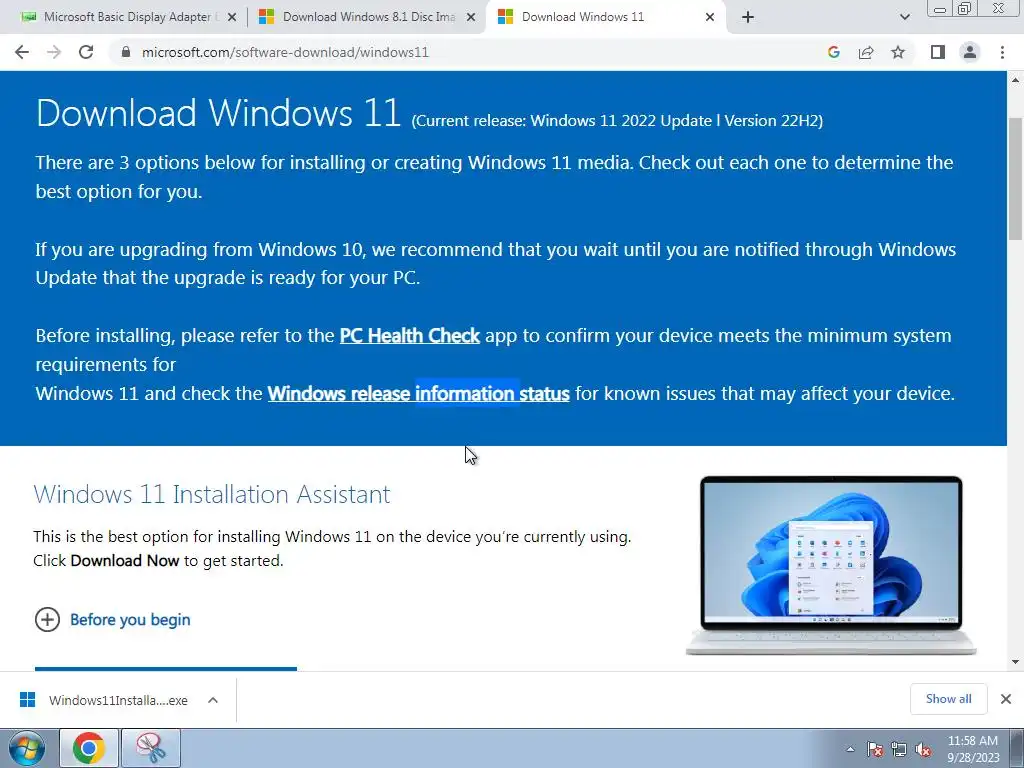The height and width of the screenshot is (768, 1024).
Task: Click the forward navigation arrow
Action: [x=54, y=52]
